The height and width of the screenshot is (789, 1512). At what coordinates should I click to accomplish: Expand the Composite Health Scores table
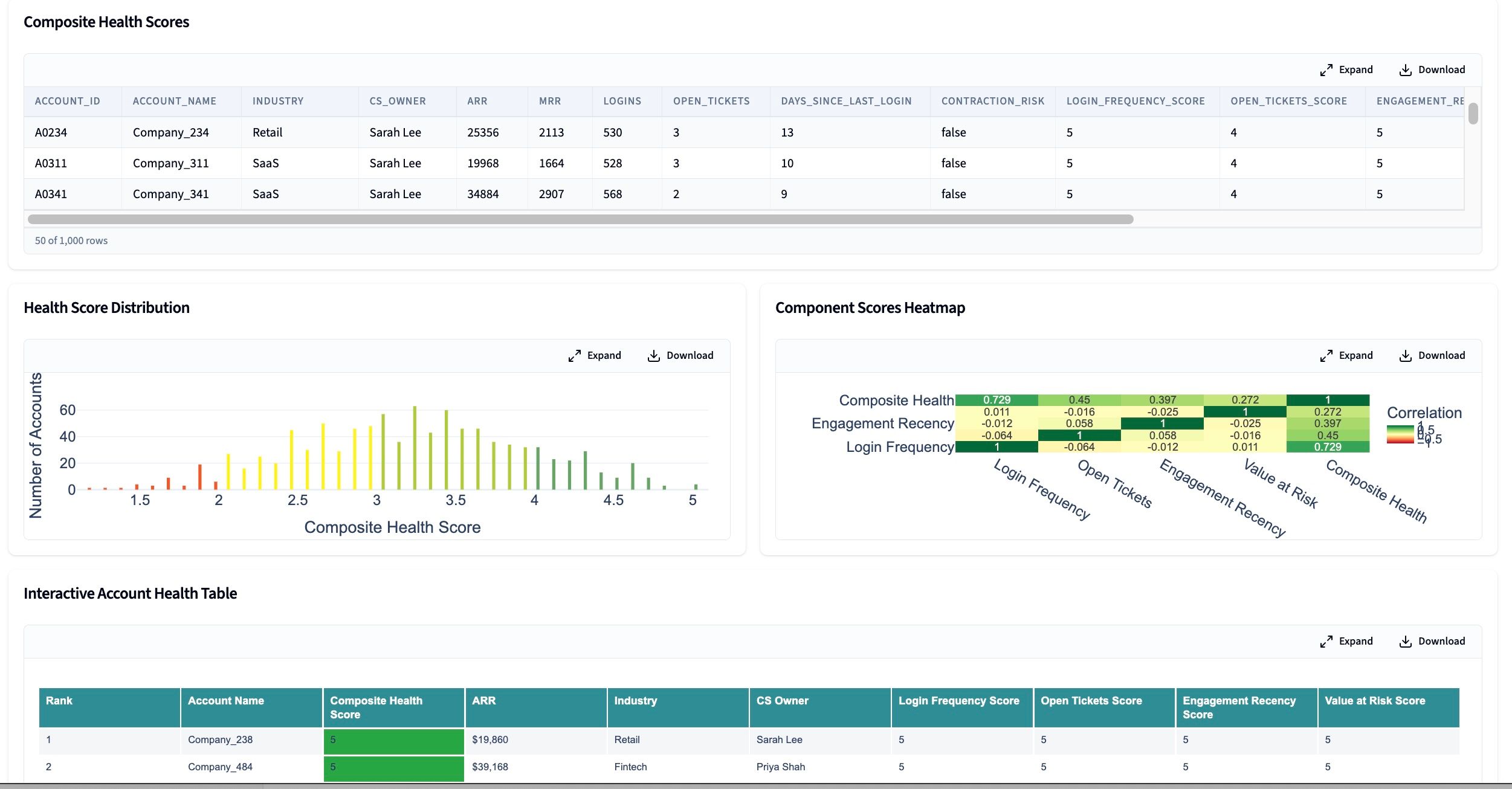(x=1346, y=69)
